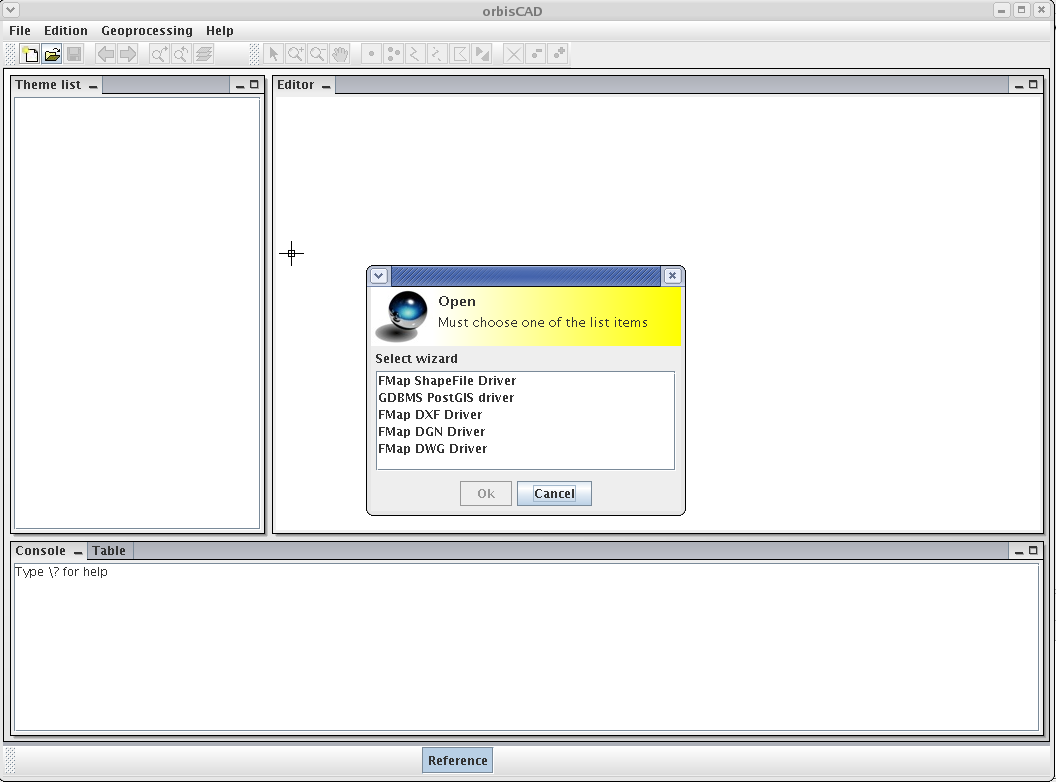
Task: Select the arrow pointer selection tool
Action: tap(274, 54)
